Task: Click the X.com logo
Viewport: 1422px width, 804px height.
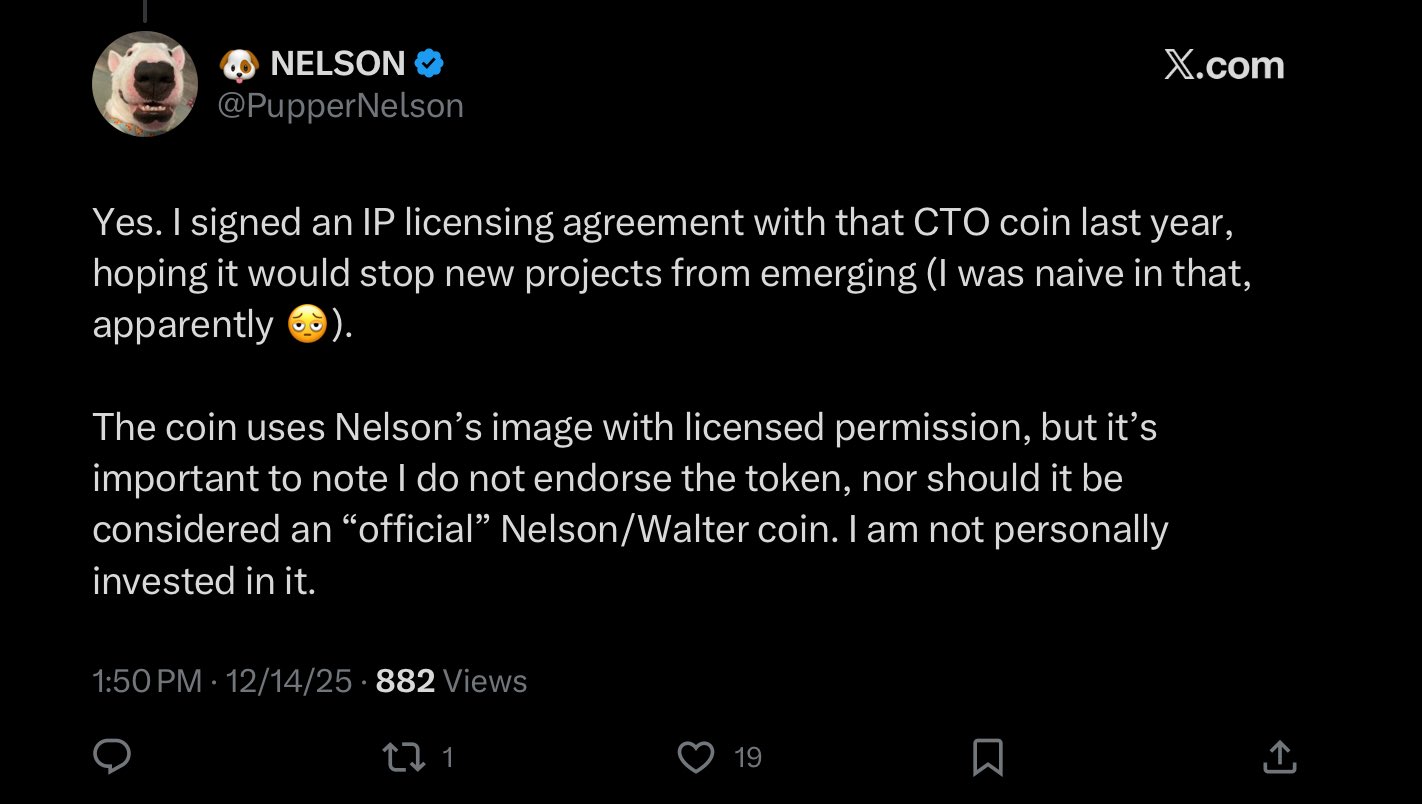Action: click(x=1224, y=66)
